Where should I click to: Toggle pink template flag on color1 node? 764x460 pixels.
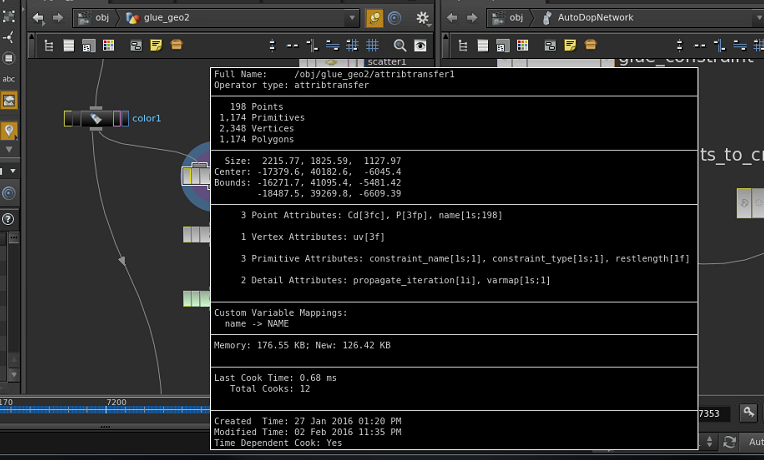point(117,118)
